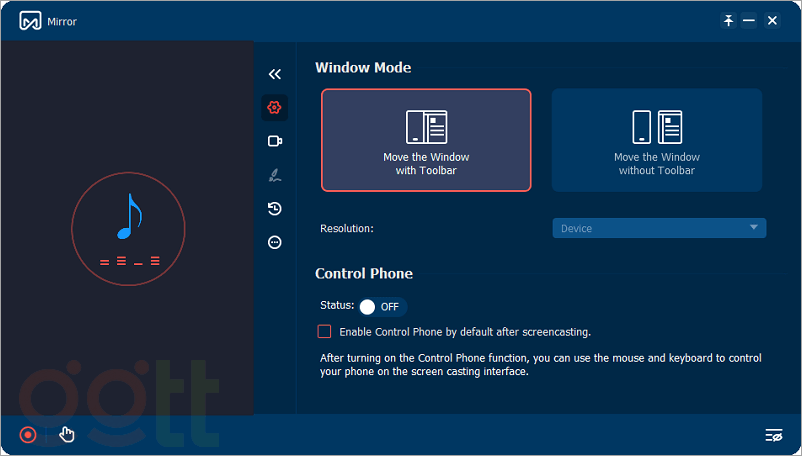This screenshot has width=802, height=456.
Task: Click the hand pointer control icon
Action: point(67,434)
